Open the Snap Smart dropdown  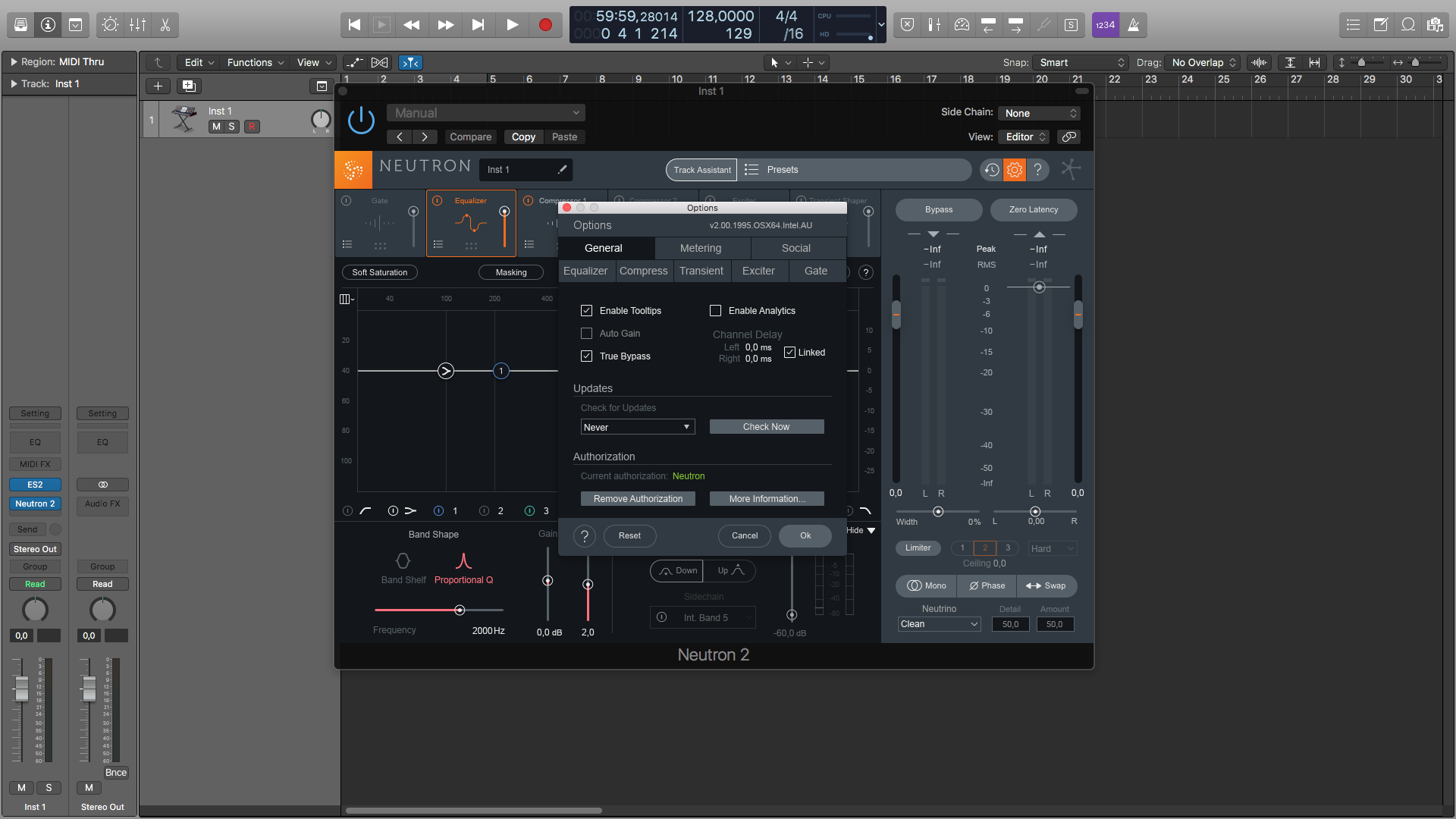click(x=1081, y=63)
